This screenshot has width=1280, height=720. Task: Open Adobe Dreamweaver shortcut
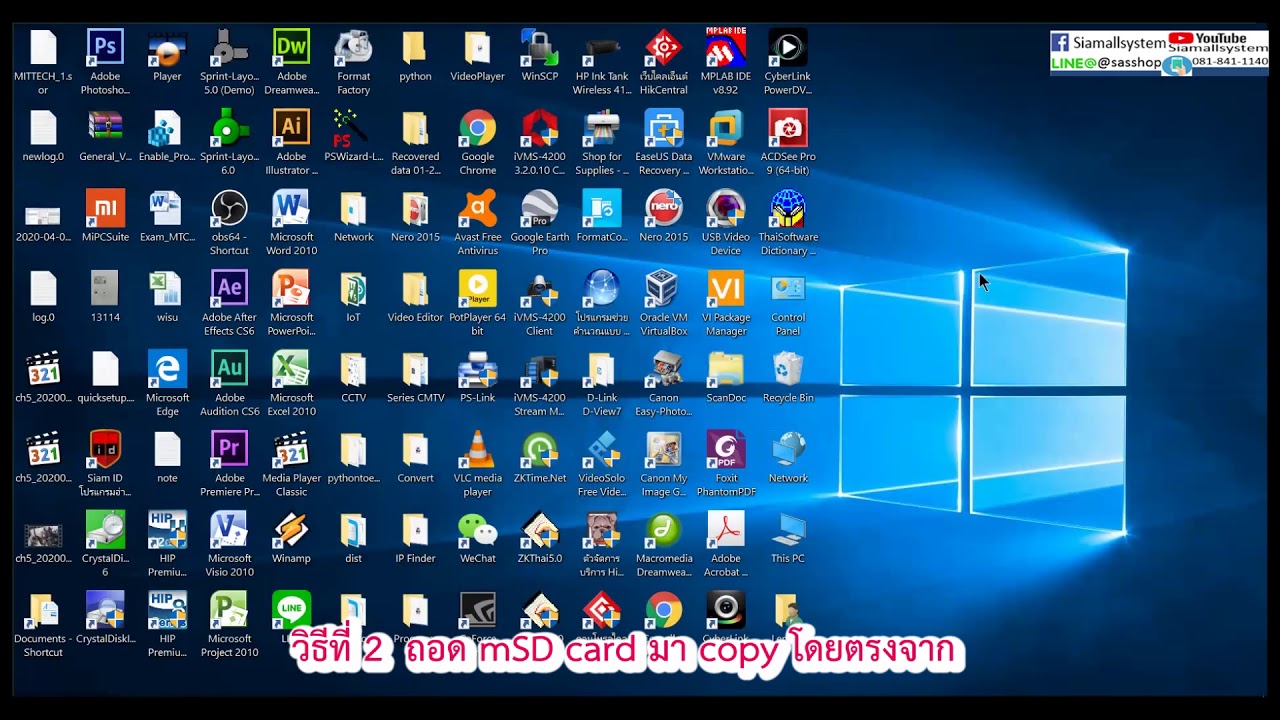pyautogui.click(x=291, y=48)
